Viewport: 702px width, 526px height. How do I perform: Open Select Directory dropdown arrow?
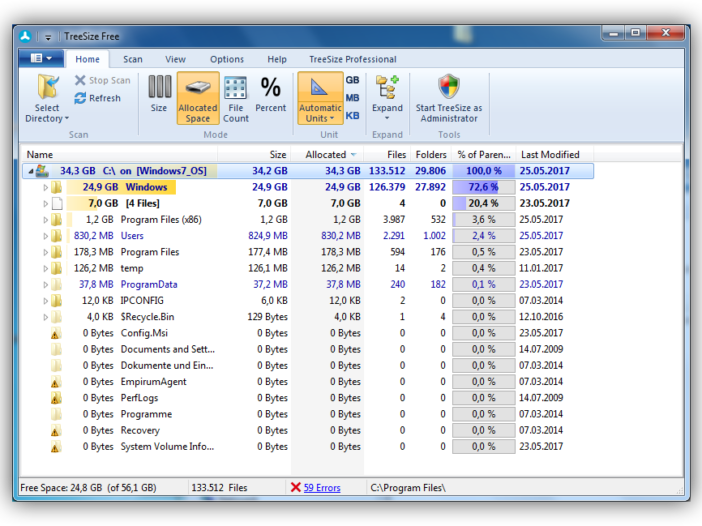coord(67,119)
